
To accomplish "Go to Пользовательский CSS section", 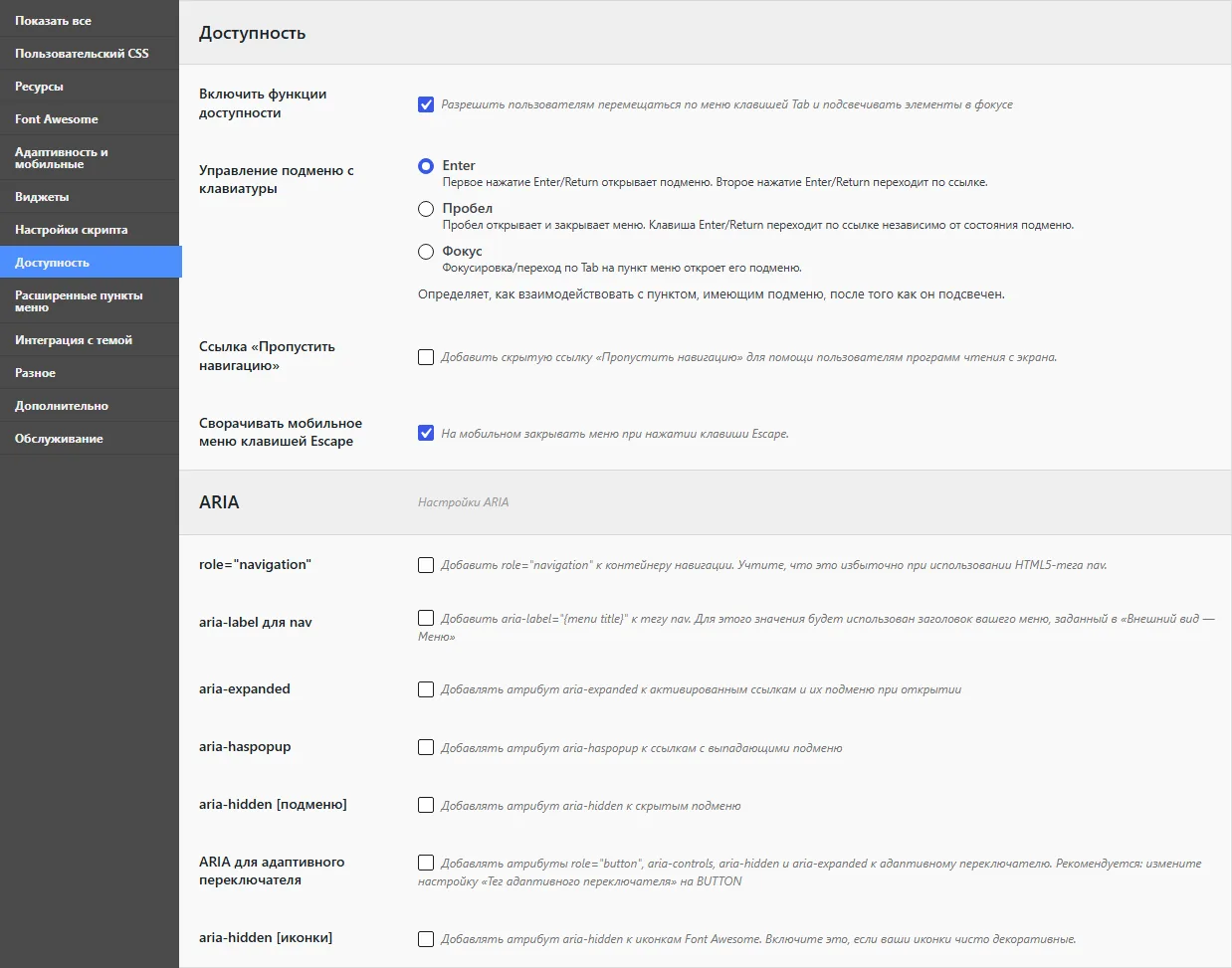I will click(x=90, y=54).
